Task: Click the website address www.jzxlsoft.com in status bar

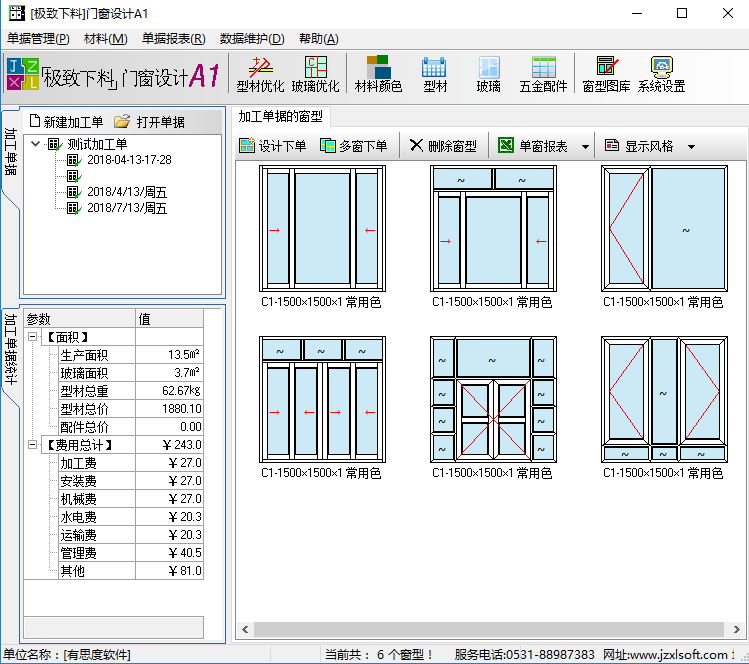Action: coord(681,654)
